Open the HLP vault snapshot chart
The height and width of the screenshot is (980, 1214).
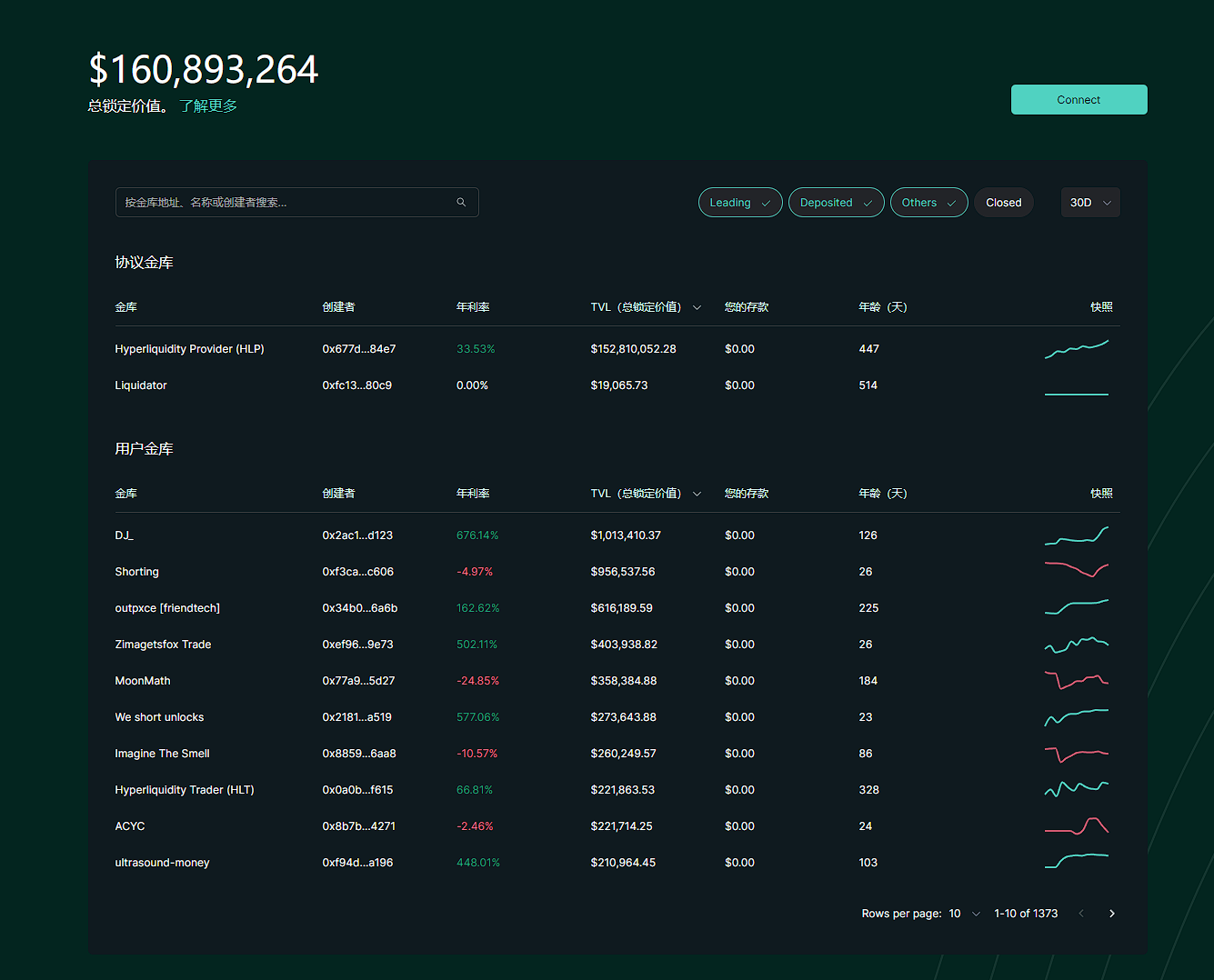[x=1076, y=349]
